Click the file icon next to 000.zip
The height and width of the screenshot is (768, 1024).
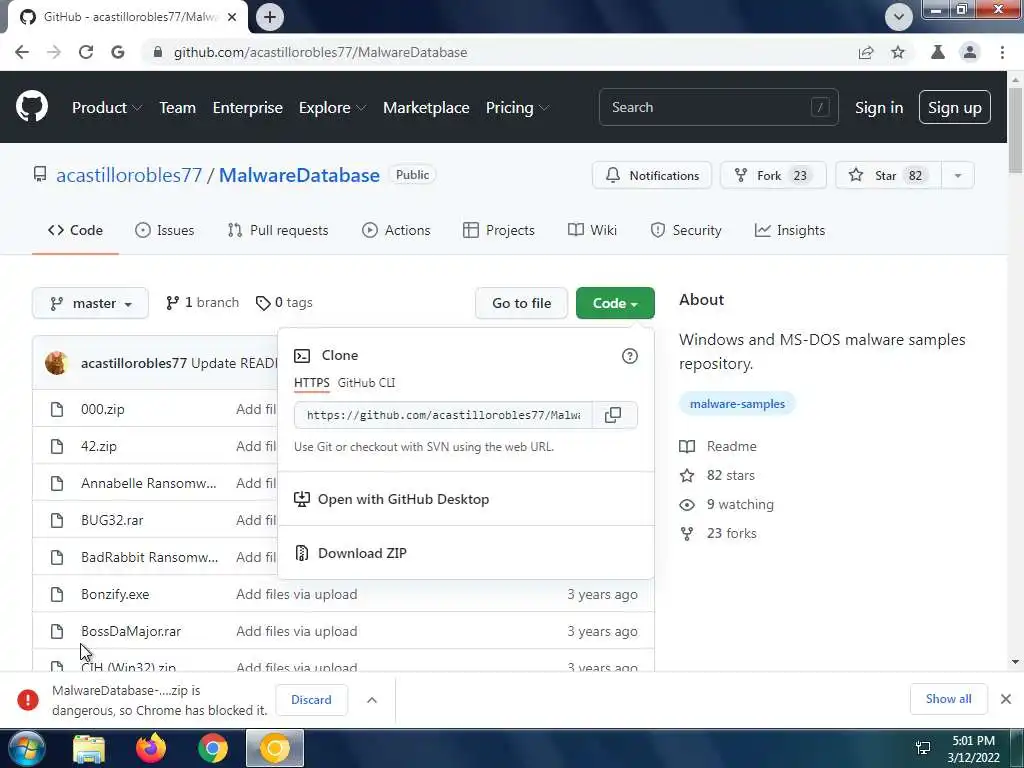point(57,409)
